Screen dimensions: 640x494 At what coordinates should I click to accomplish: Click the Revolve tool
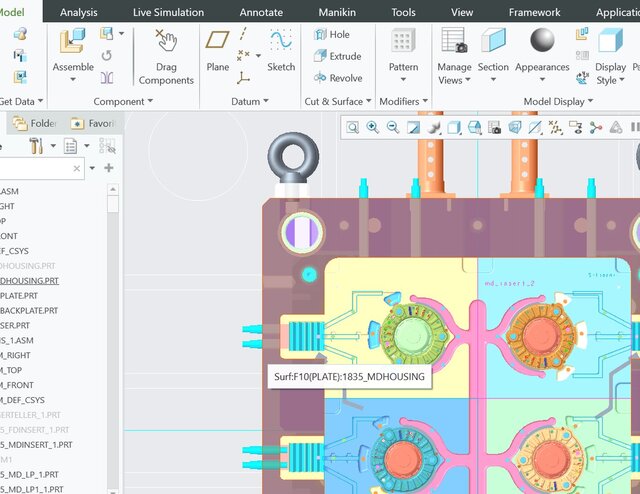click(338, 78)
